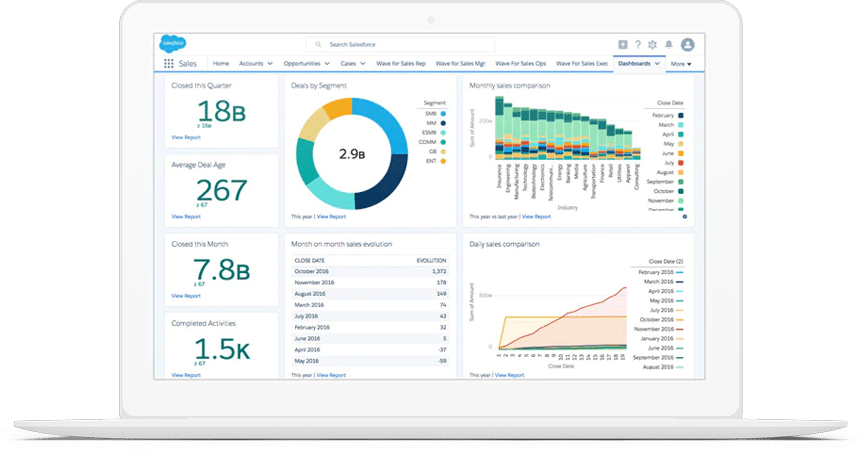
Task: Open the More navigation menu
Action: click(x=681, y=64)
